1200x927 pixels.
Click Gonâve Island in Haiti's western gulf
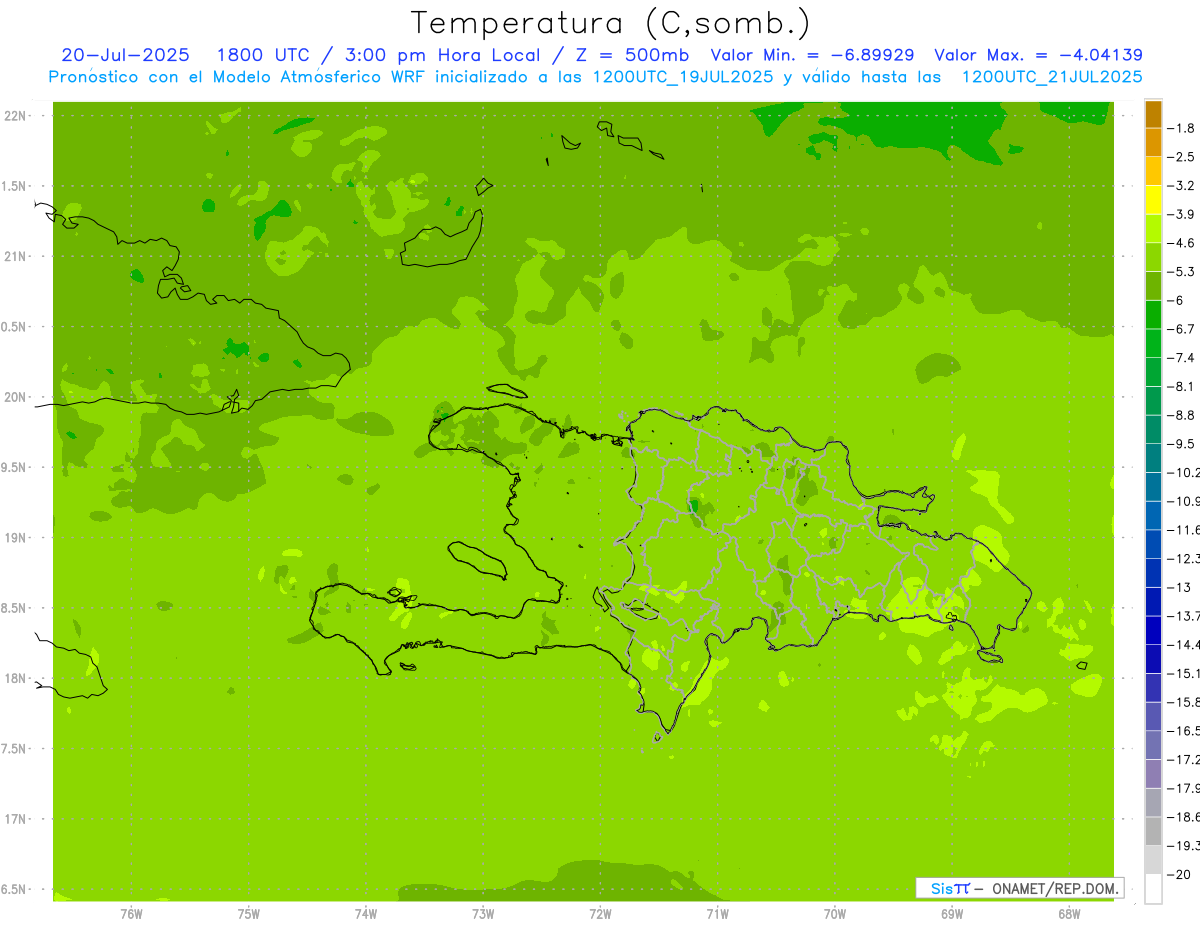476,559
